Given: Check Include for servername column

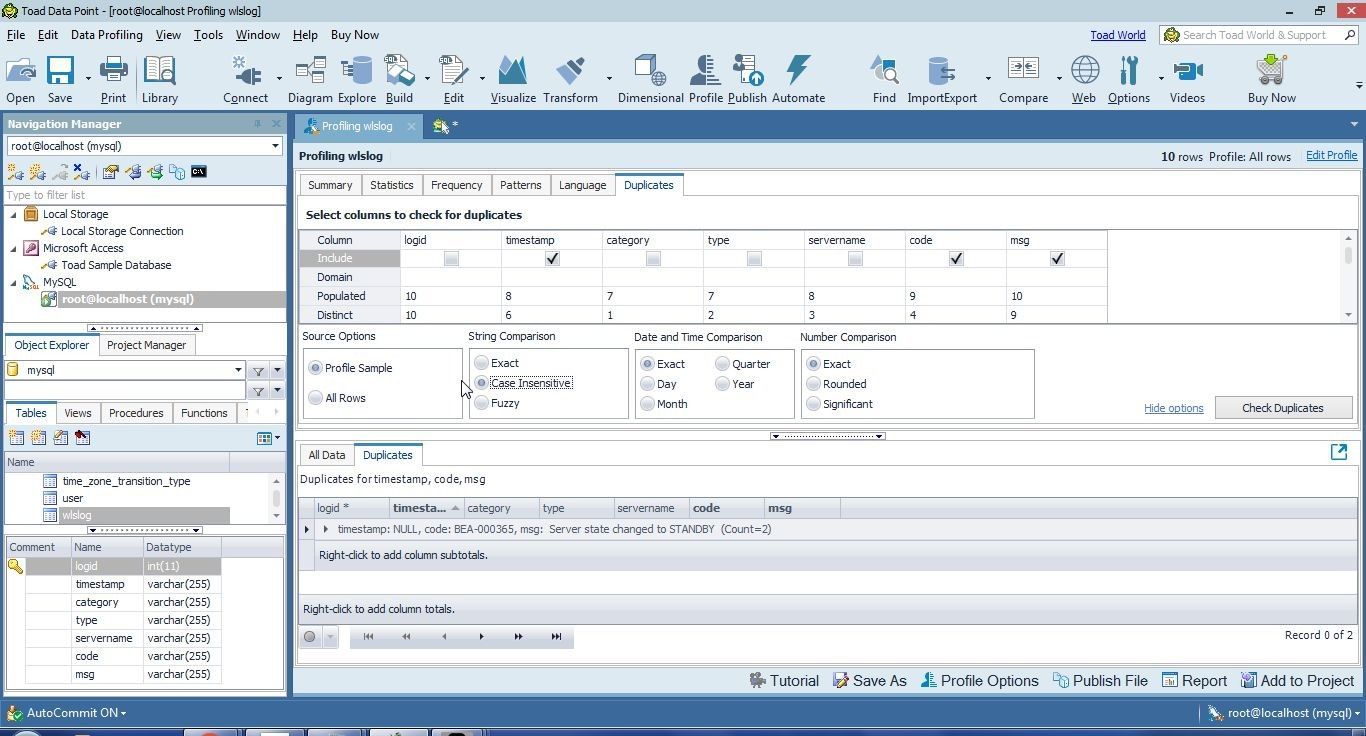Looking at the screenshot, I should point(855,259).
